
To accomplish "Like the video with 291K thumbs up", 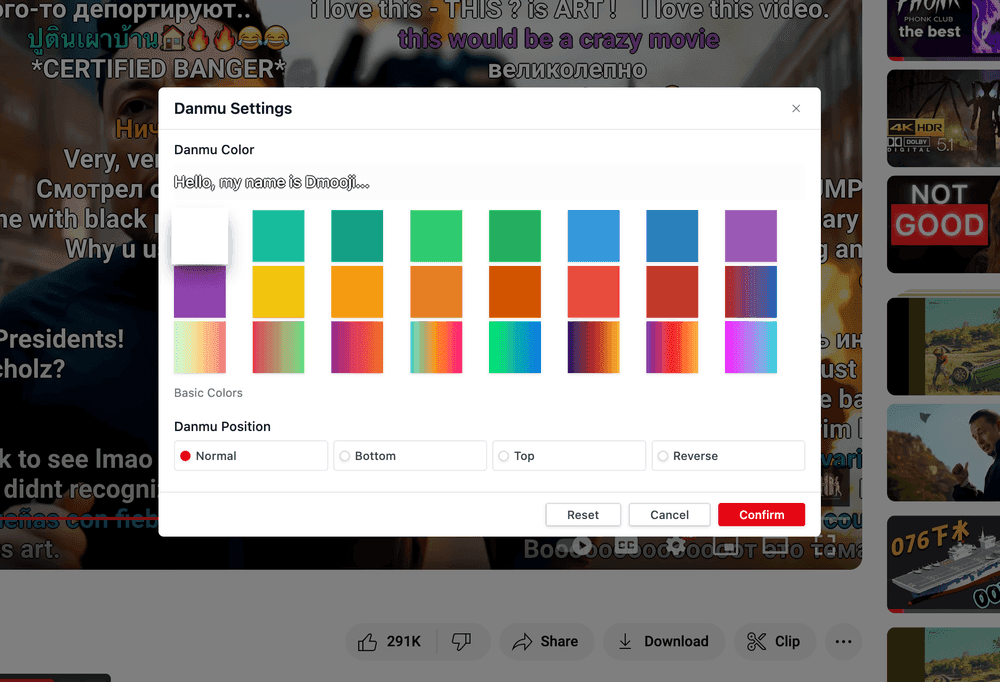I will pos(390,642).
